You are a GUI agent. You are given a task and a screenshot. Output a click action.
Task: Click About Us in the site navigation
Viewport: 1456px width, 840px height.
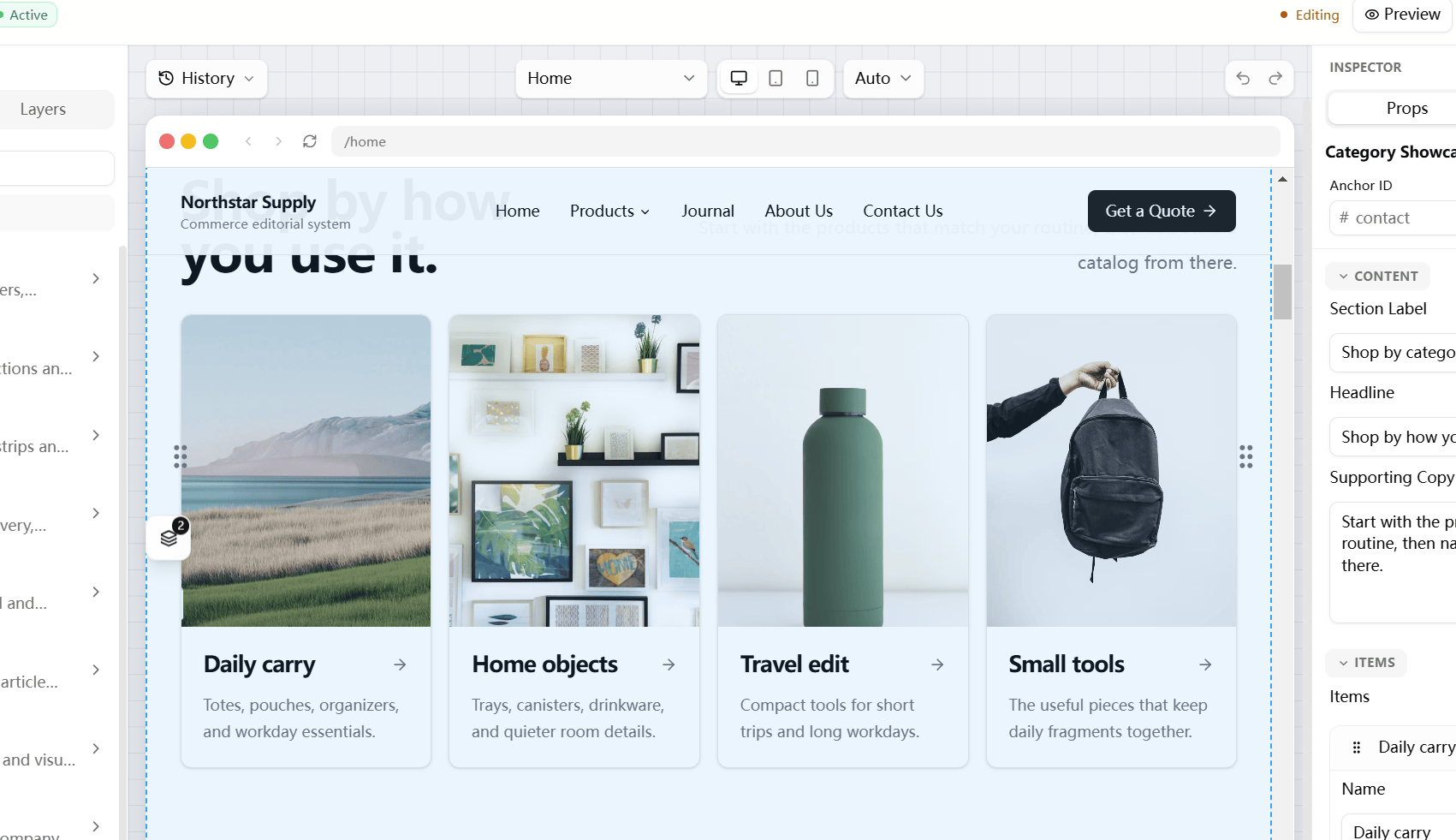click(799, 211)
